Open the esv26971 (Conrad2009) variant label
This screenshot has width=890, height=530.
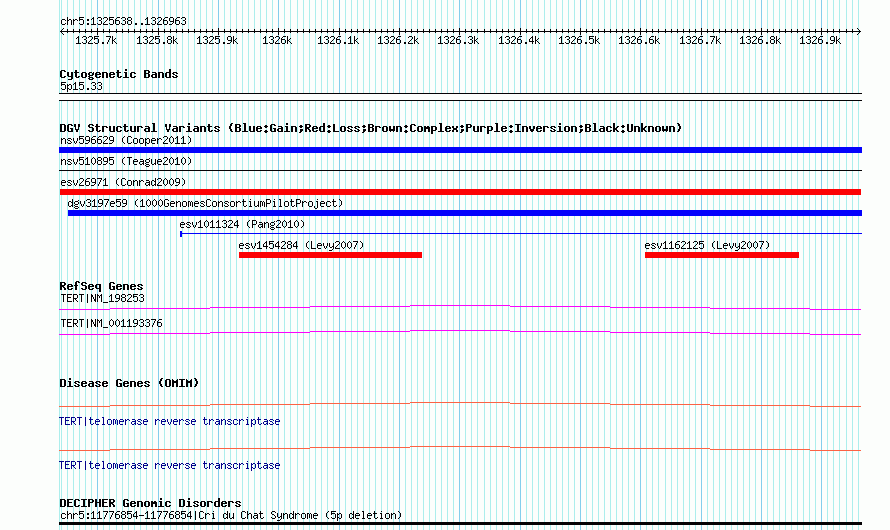123,182
